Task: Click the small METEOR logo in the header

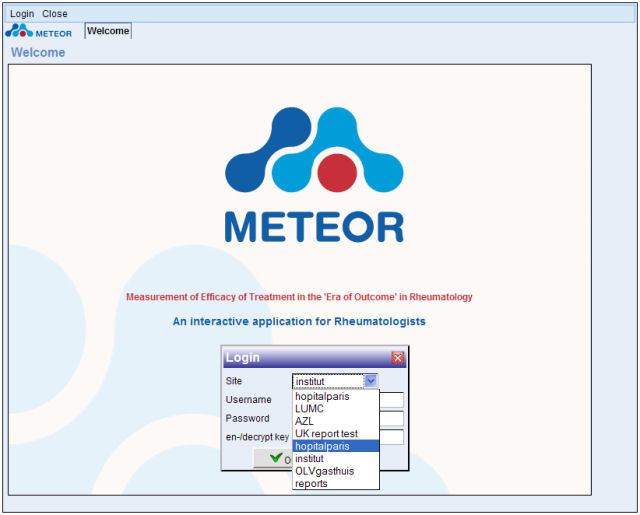Action: pyautogui.click(x=38, y=31)
